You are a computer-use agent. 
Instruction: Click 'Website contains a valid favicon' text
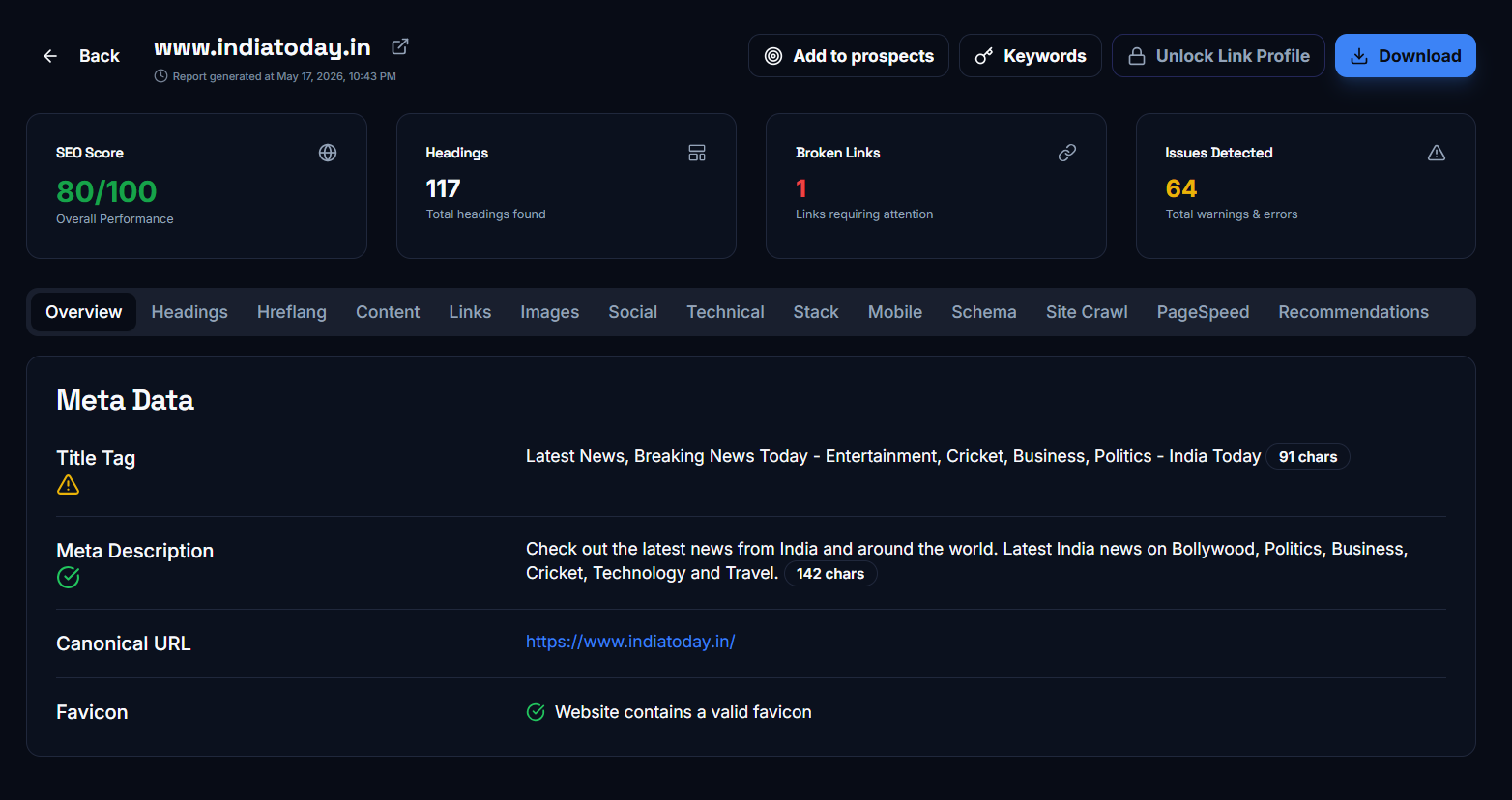click(x=683, y=712)
